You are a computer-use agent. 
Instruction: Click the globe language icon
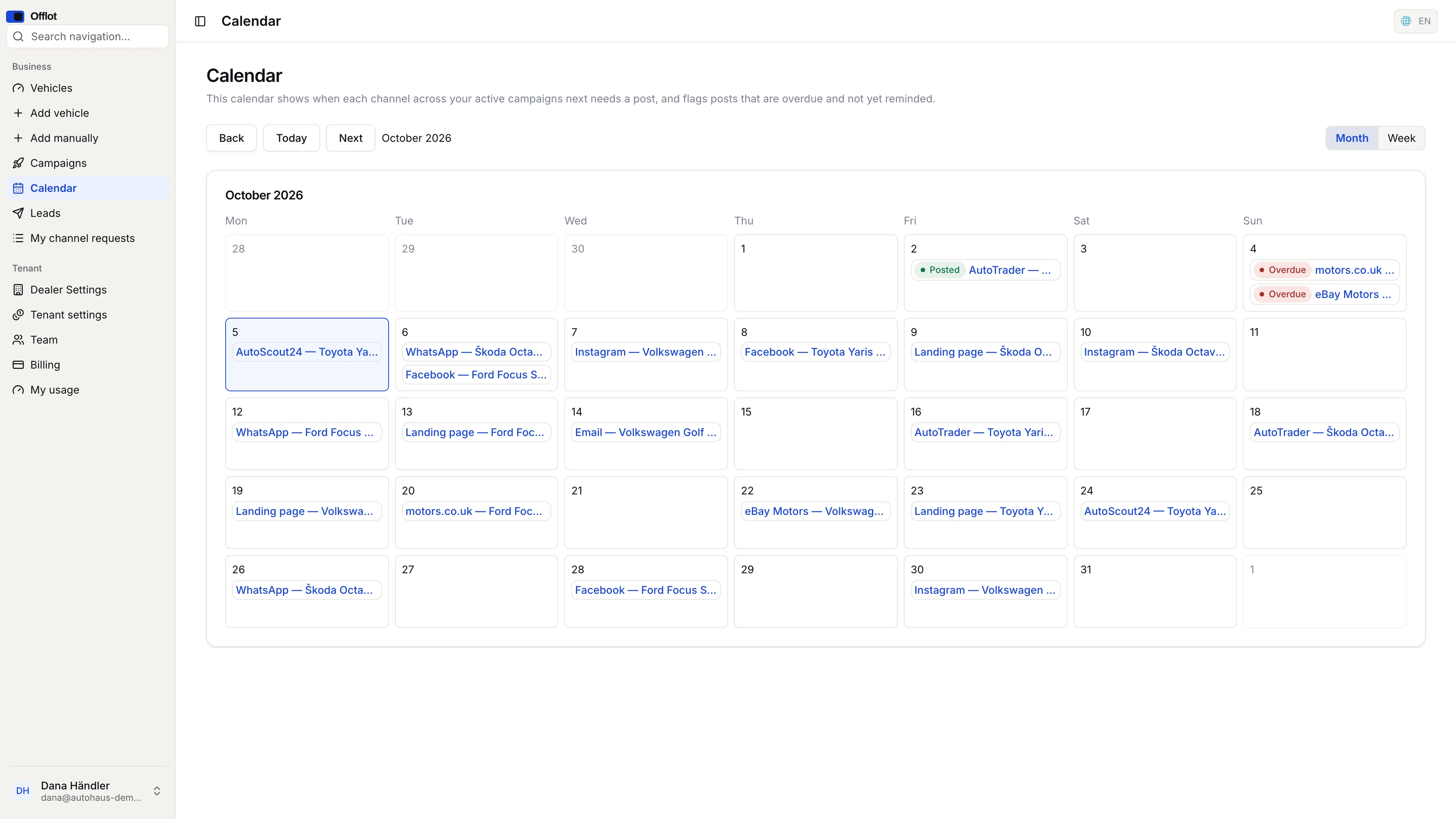coord(1406,21)
